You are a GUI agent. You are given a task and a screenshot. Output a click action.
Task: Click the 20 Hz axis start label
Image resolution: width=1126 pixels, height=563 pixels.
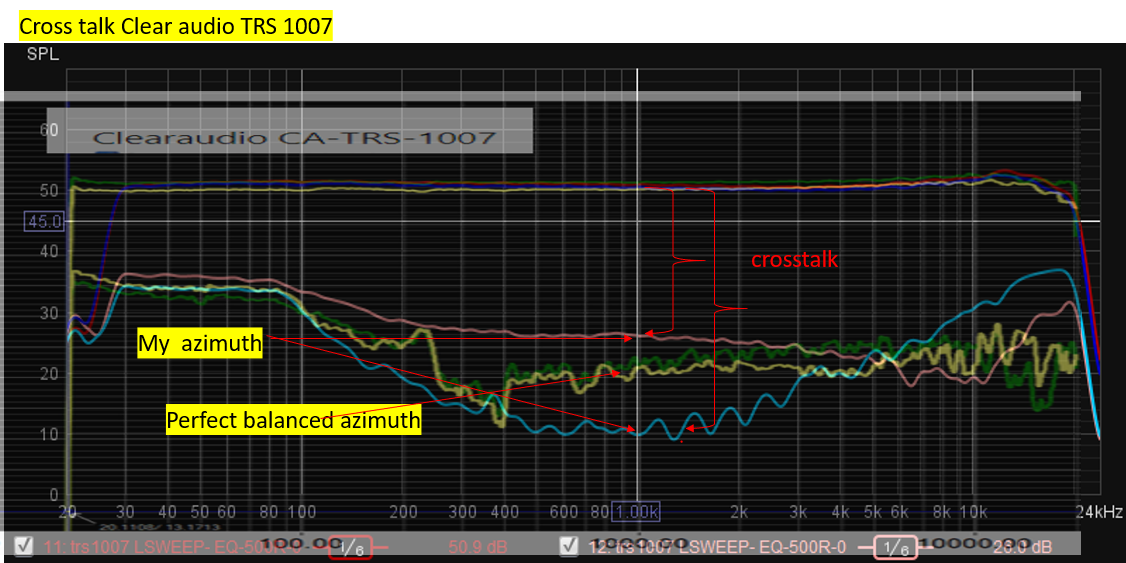coord(66,512)
